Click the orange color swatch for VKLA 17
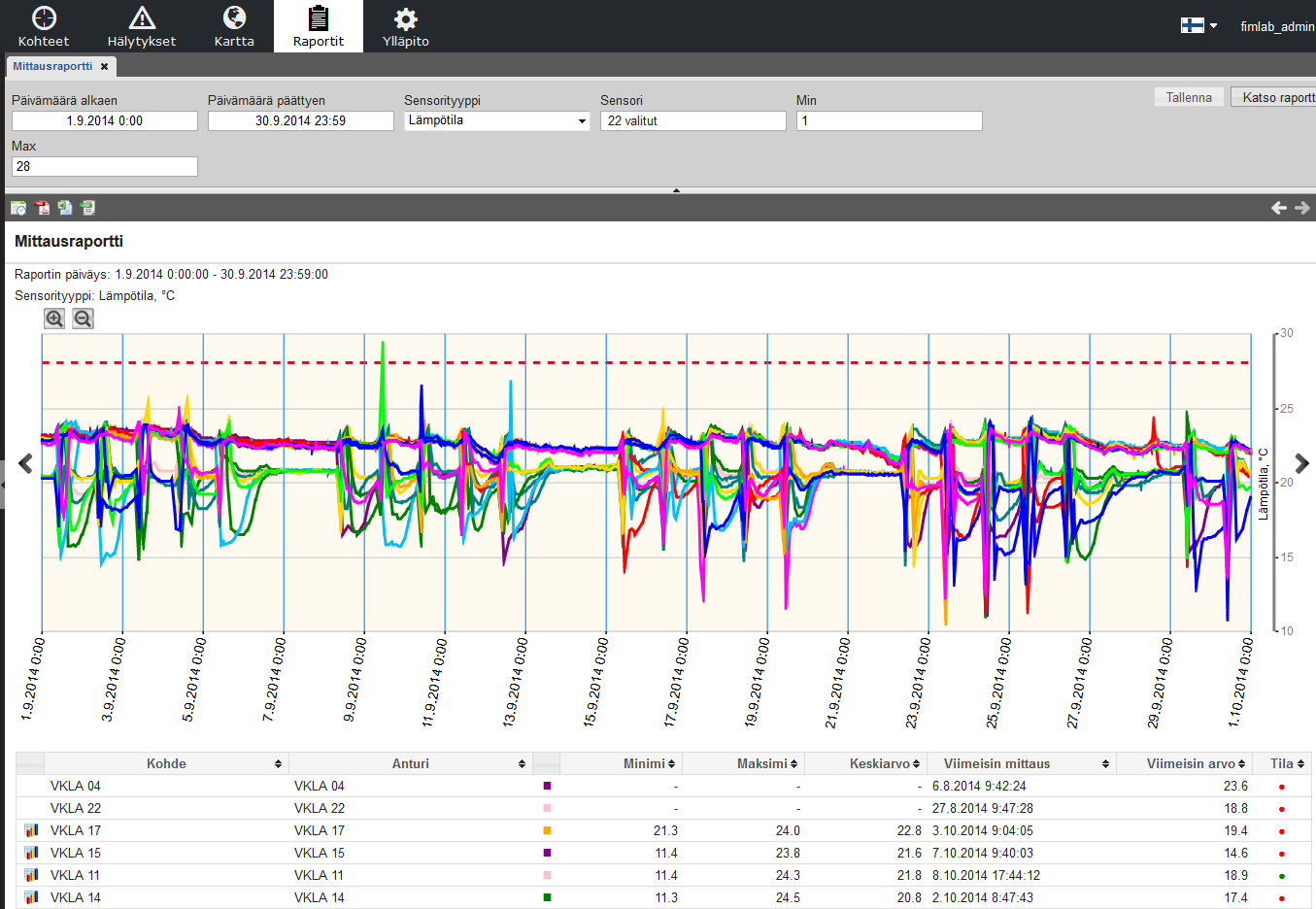Image resolution: width=1316 pixels, height=909 pixels. click(x=547, y=830)
